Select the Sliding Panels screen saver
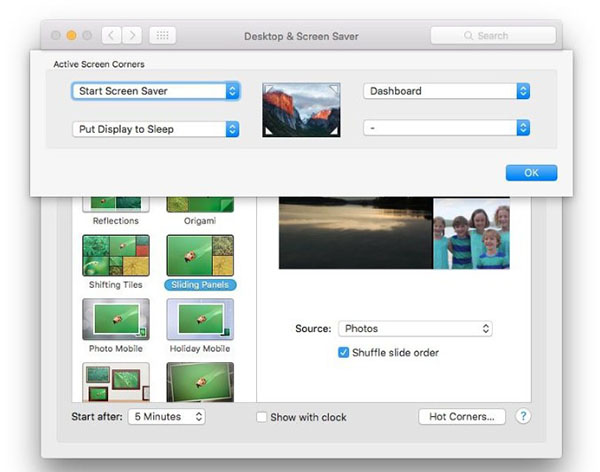The width and height of the screenshot is (600, 472). tap(199, 256)
